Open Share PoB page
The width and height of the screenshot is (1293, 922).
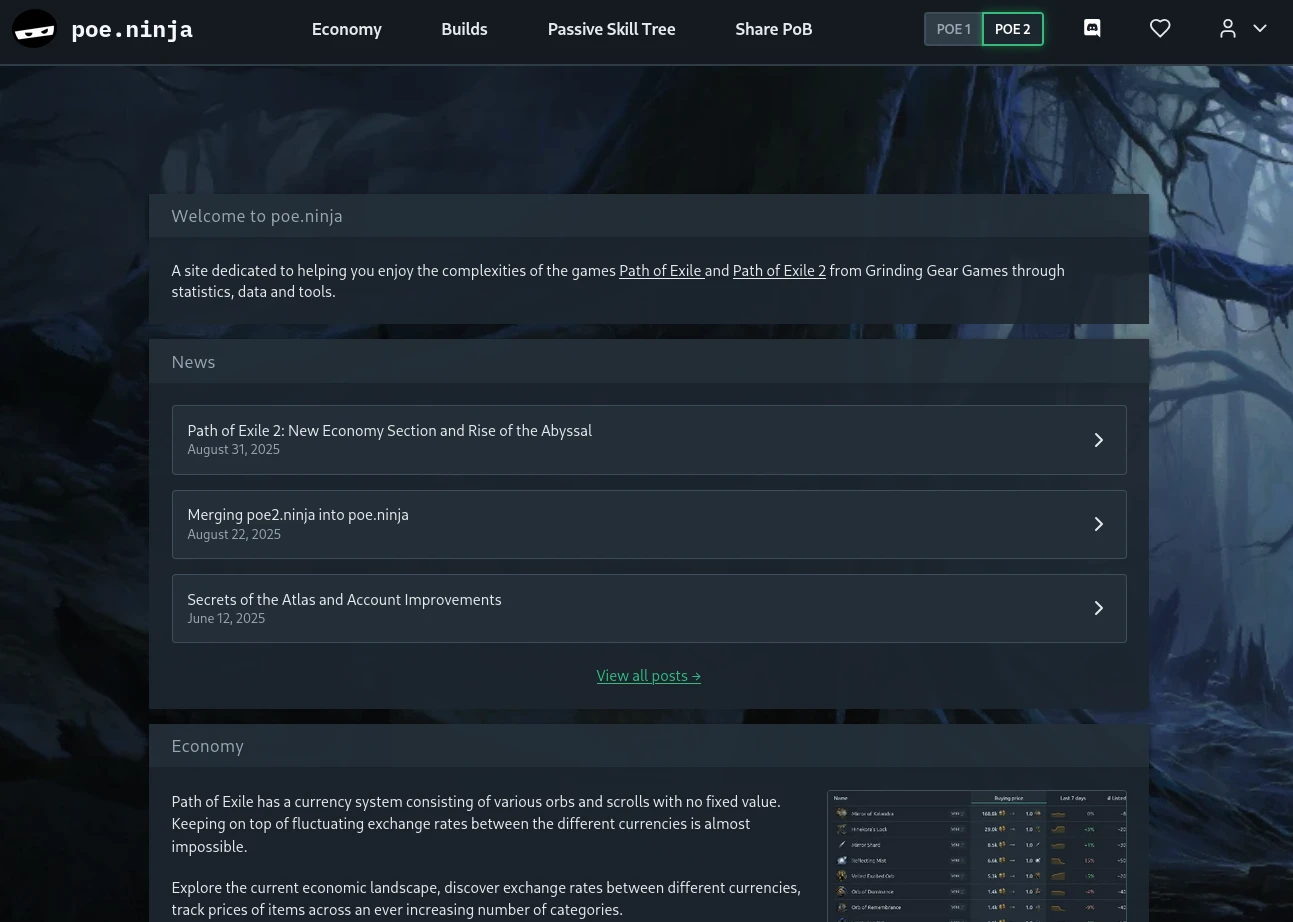pos(773,29)
